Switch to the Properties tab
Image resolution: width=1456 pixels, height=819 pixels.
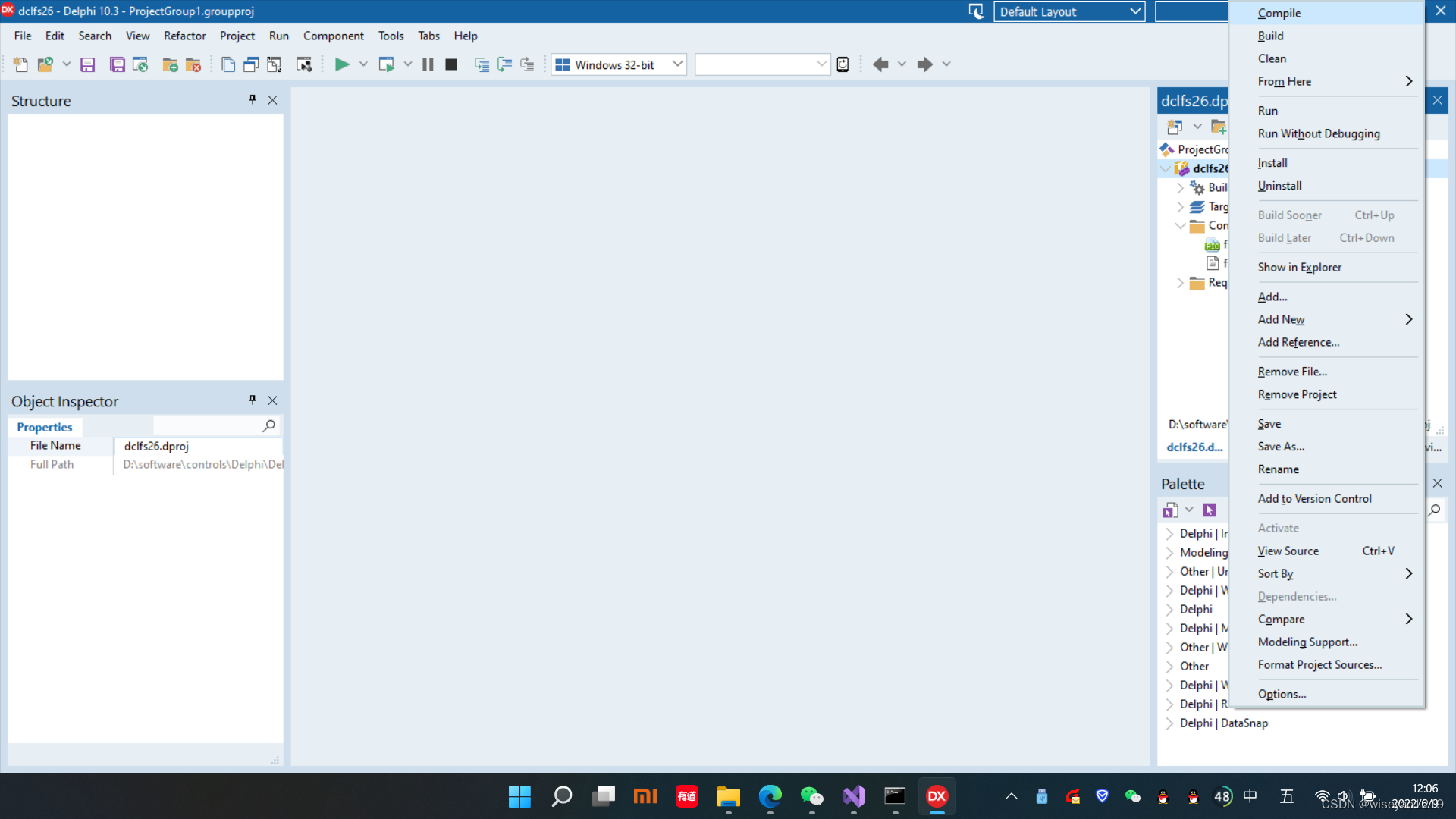tap(45, 427)
